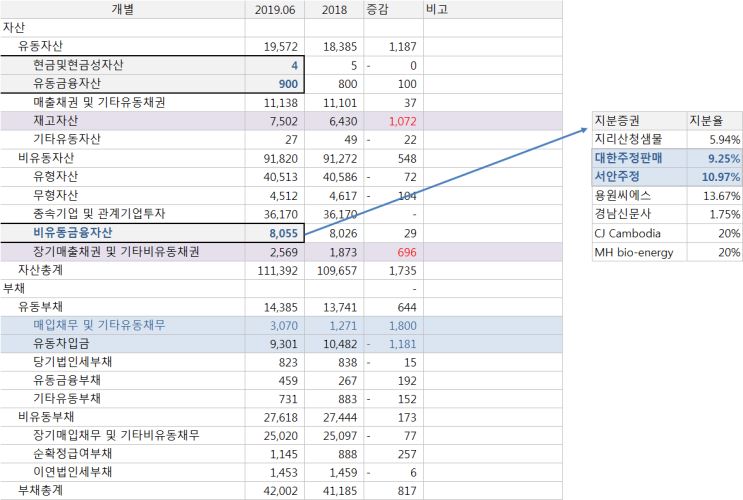This screenshot has height=500, width=743.
Task: Click 매출채권 및 기타유동채권 label
Action: click(x=99, y=102)
